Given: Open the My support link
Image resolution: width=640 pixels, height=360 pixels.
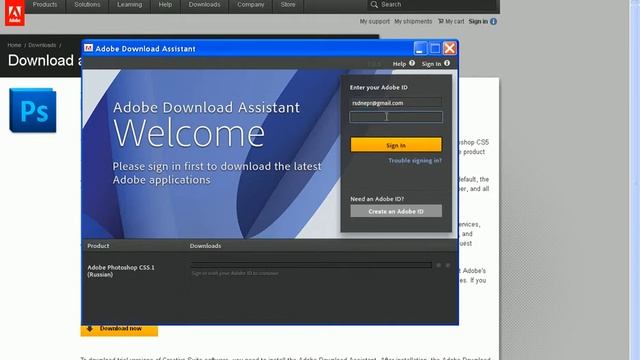Looking at the screenshot, I should pyautogui.click(x=374, y=21).
